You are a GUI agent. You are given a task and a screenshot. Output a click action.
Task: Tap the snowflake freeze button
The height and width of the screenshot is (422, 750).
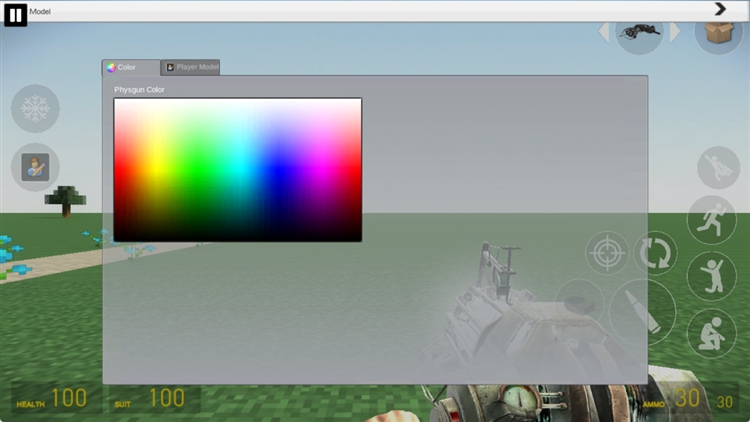(x=35, y=109)
